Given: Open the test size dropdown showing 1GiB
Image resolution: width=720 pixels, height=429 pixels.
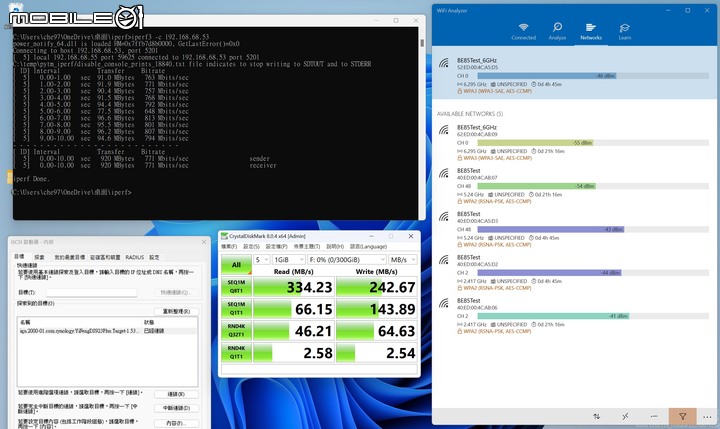Looking at the screenshot, I should tap(288, 260).
